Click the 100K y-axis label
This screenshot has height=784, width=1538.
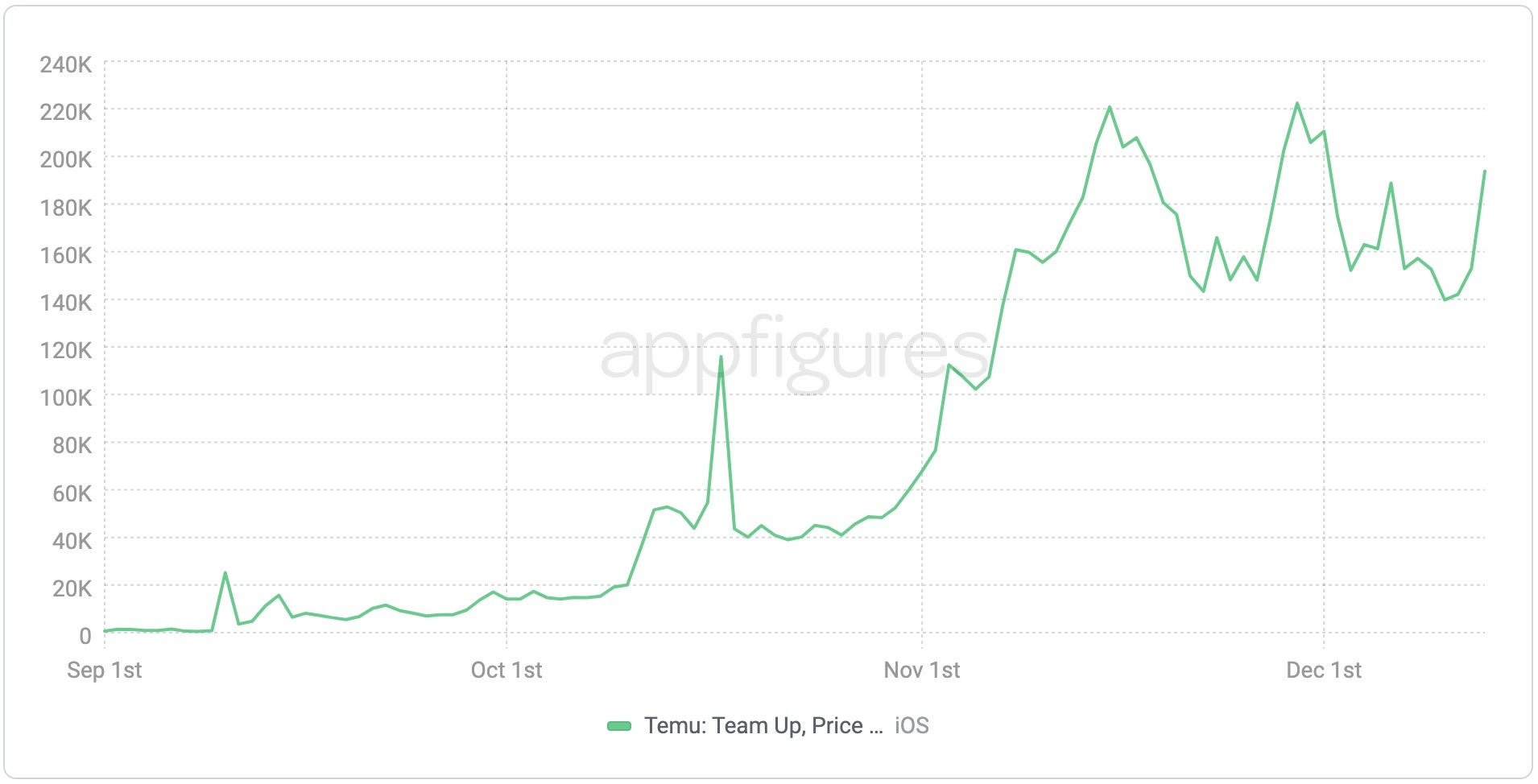tap(66, 398)
